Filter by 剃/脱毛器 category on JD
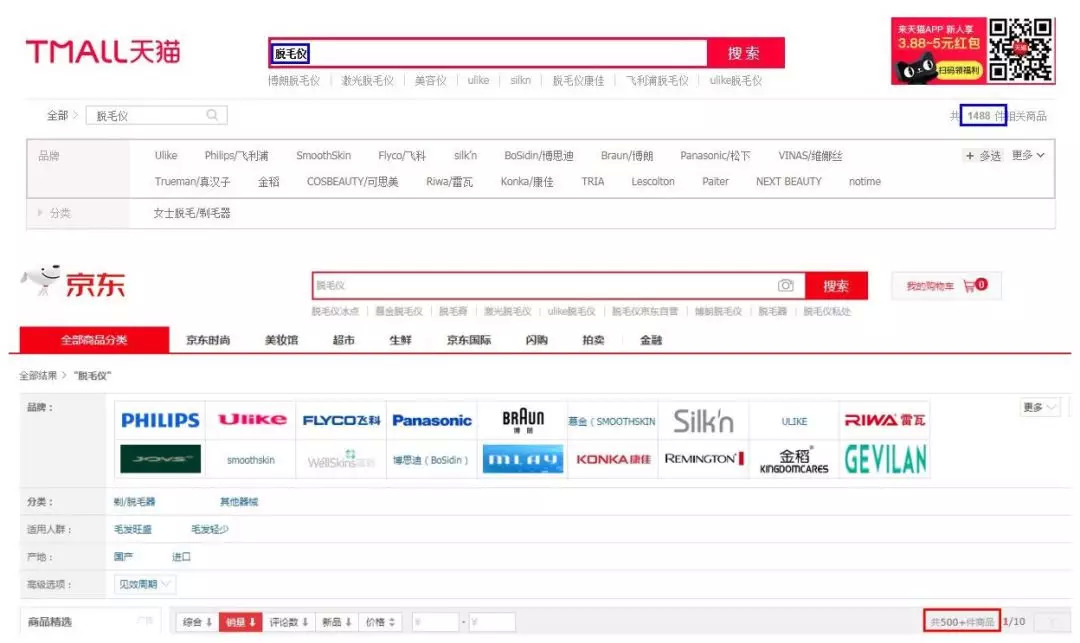The height and width of the screenshot is (643, 1080). point(134,502)
